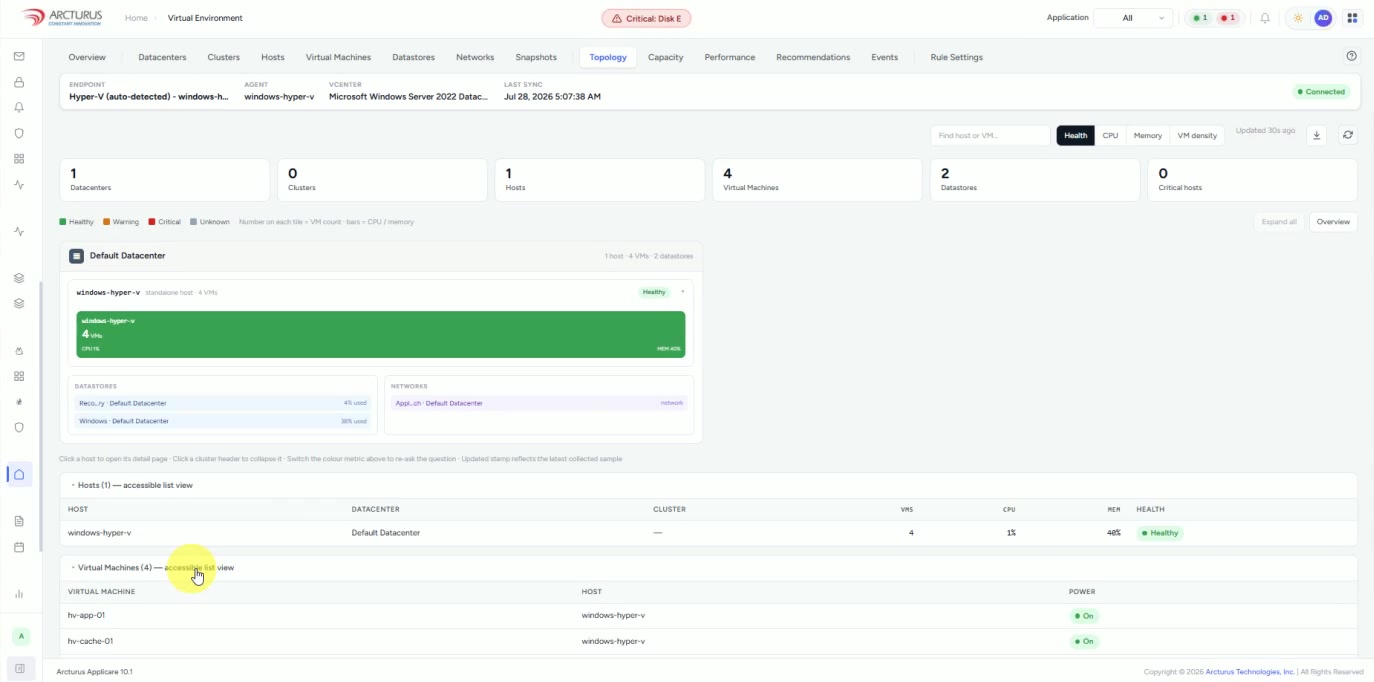1374x682 pixels.
Task: Click the Appl..ch network row
Action: pyautogui.click(x=539, y=403)
